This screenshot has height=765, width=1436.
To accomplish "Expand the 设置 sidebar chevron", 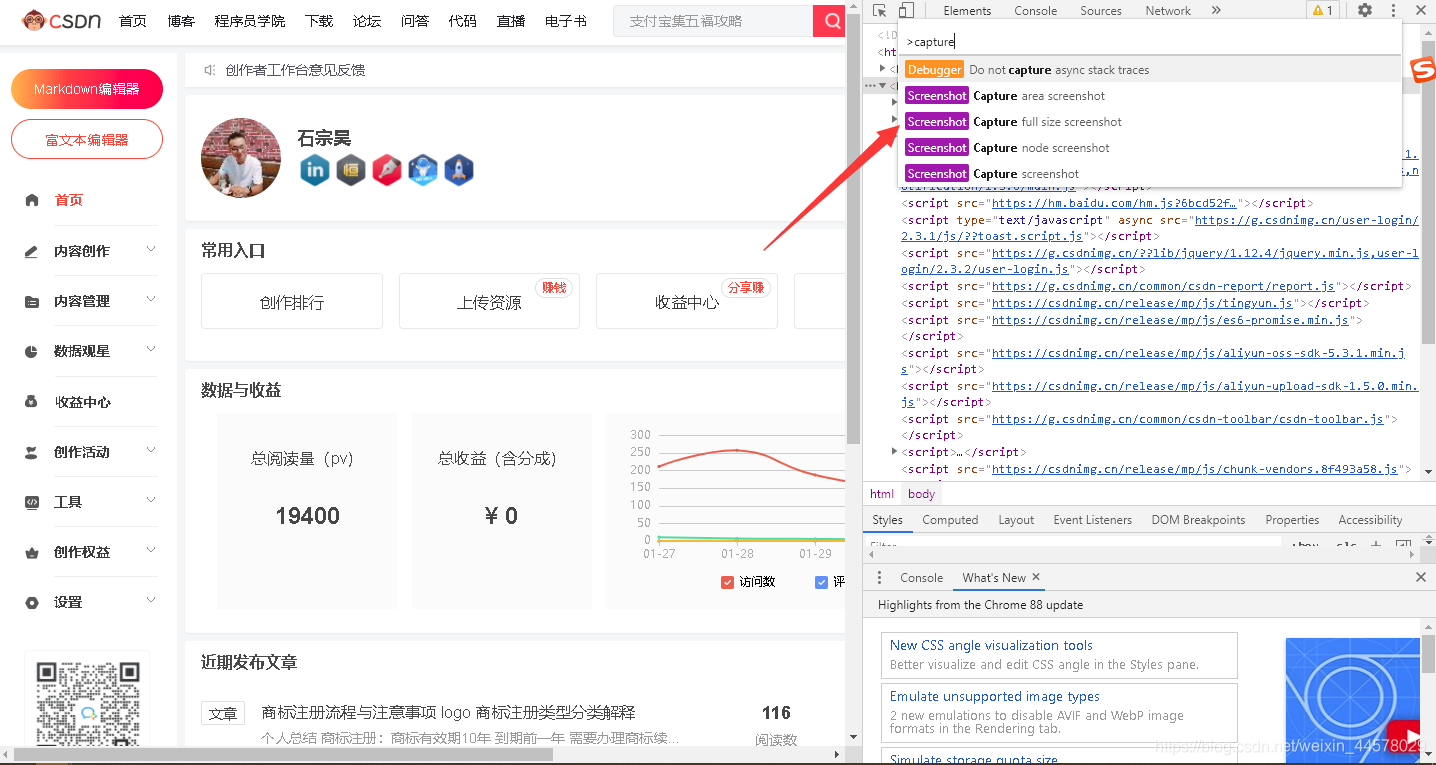I will pos(151,600).
